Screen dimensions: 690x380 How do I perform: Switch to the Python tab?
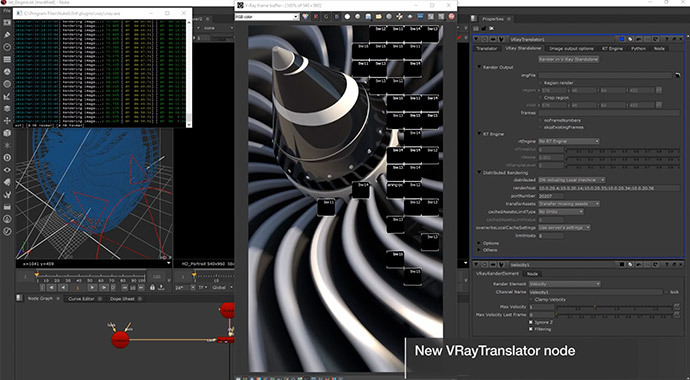click(x=639, y=48)
